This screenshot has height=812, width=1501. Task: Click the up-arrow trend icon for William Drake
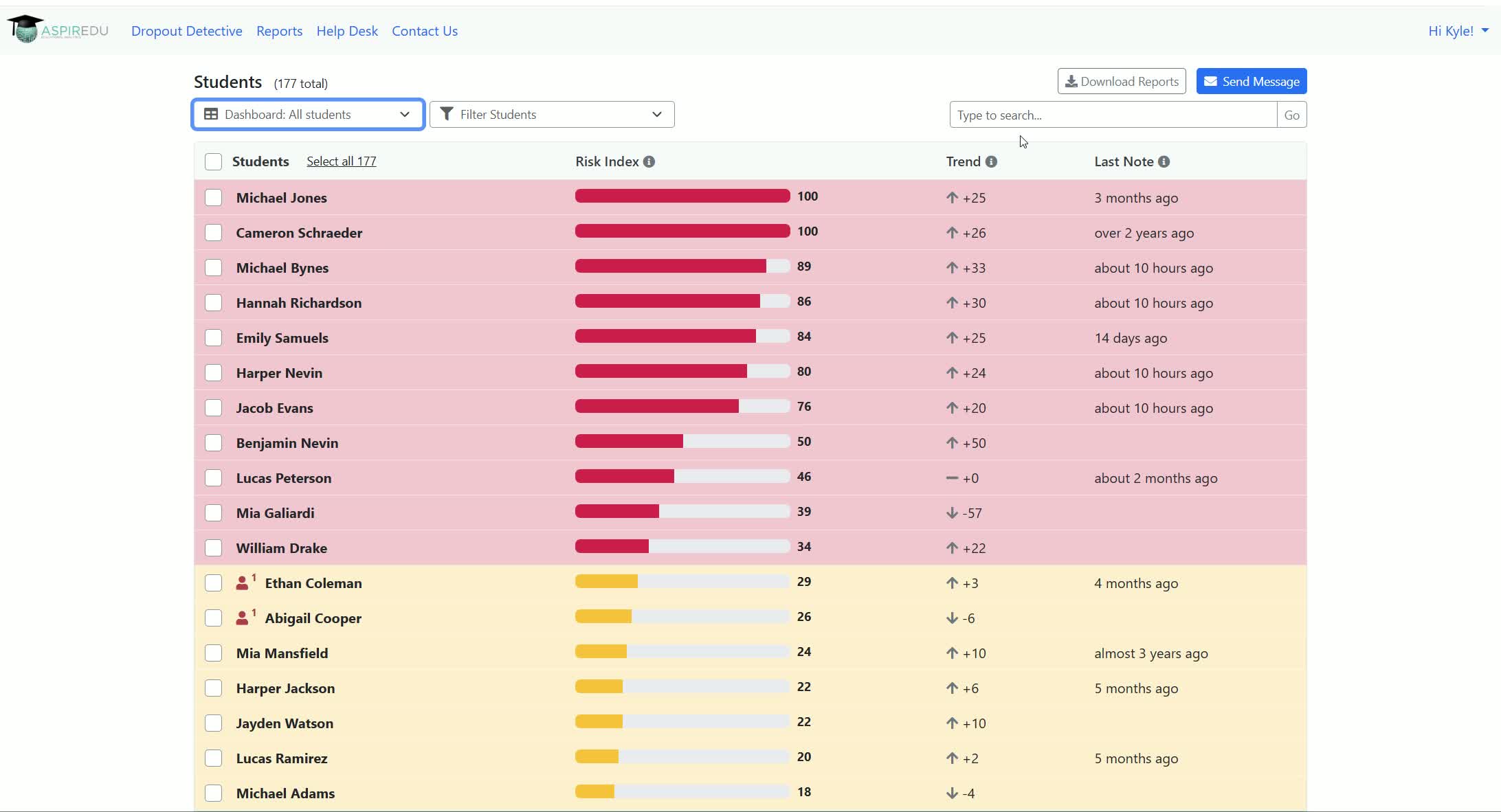pos(952,548)
